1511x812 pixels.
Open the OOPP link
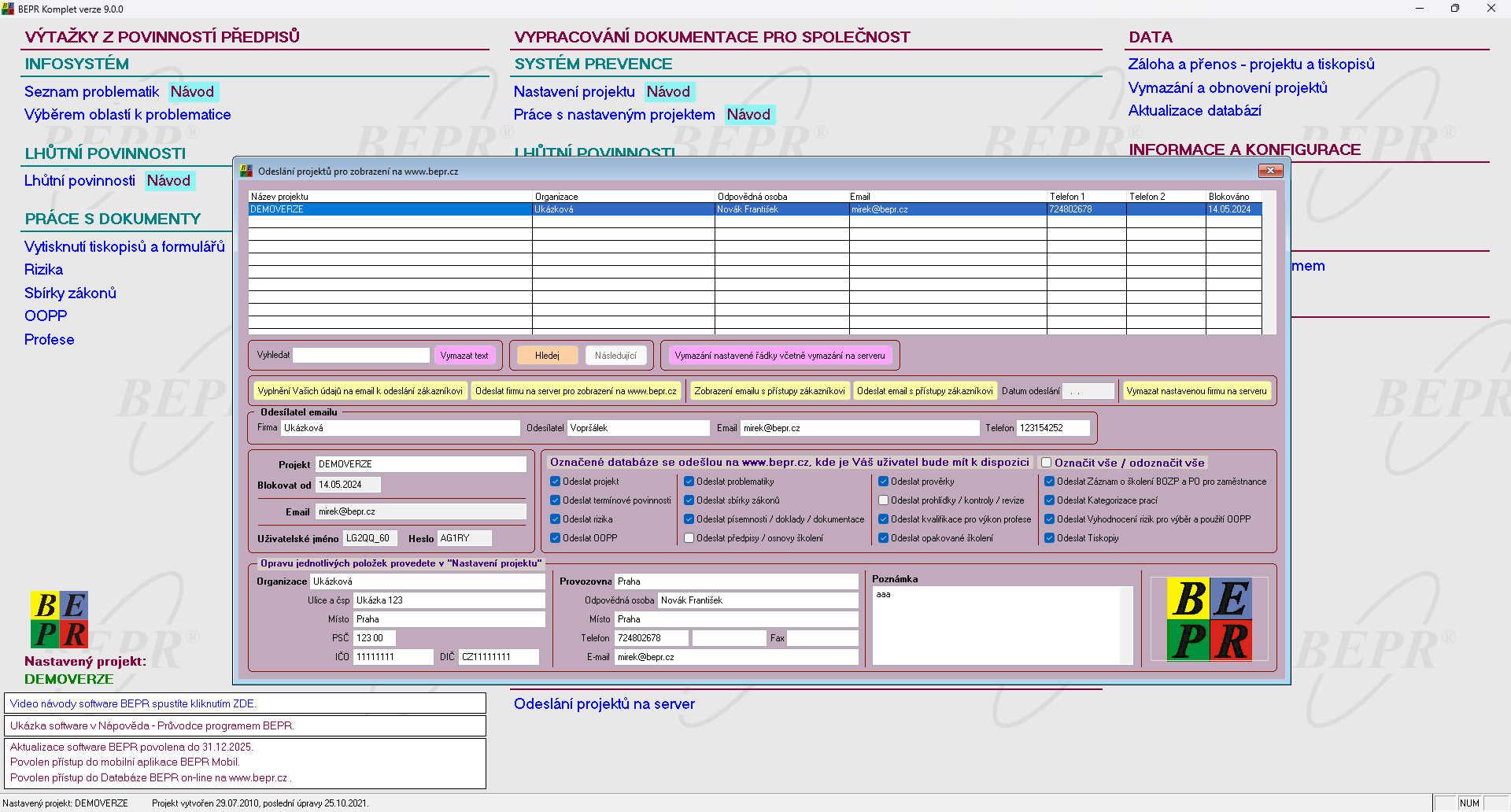(x=46, y=316)
